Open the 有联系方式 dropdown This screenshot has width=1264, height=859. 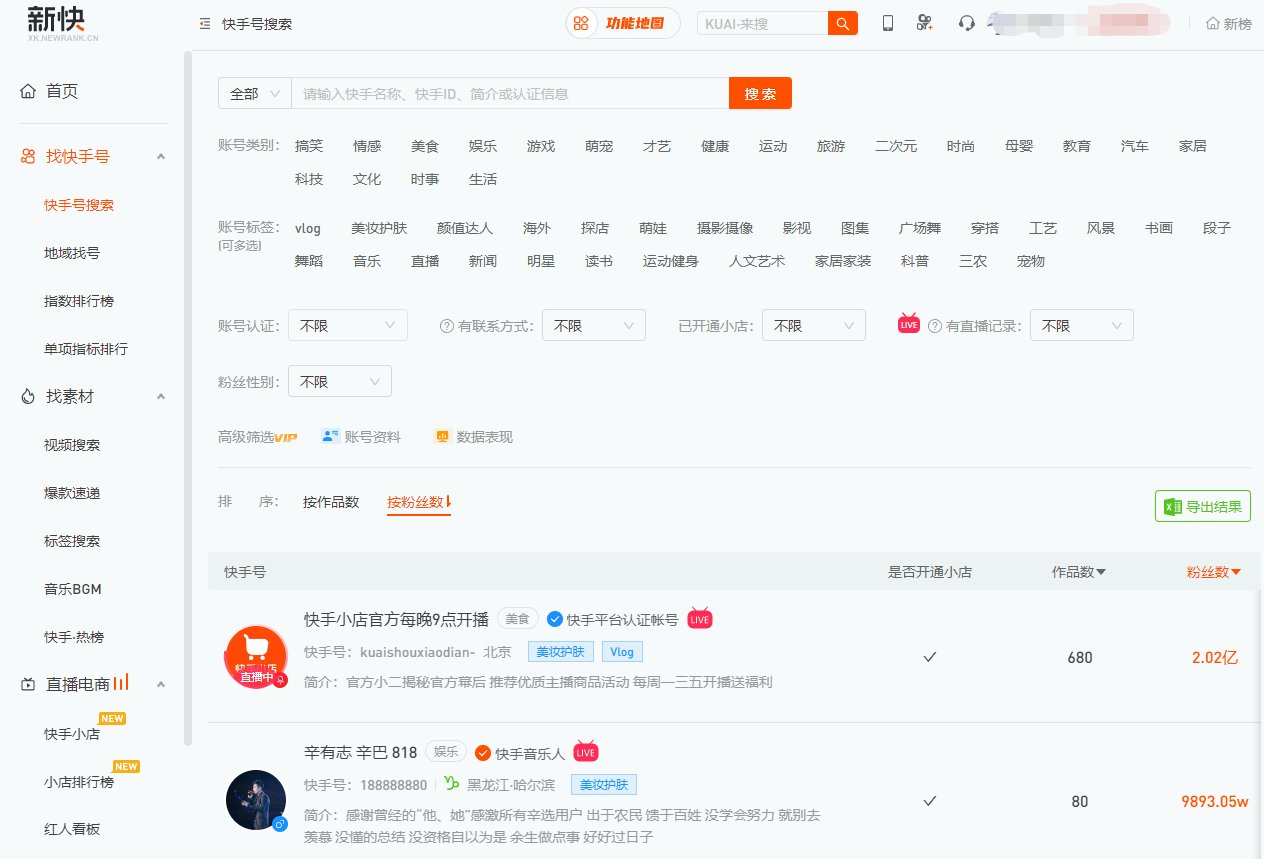pyautogui.click(x=594, y=325)
